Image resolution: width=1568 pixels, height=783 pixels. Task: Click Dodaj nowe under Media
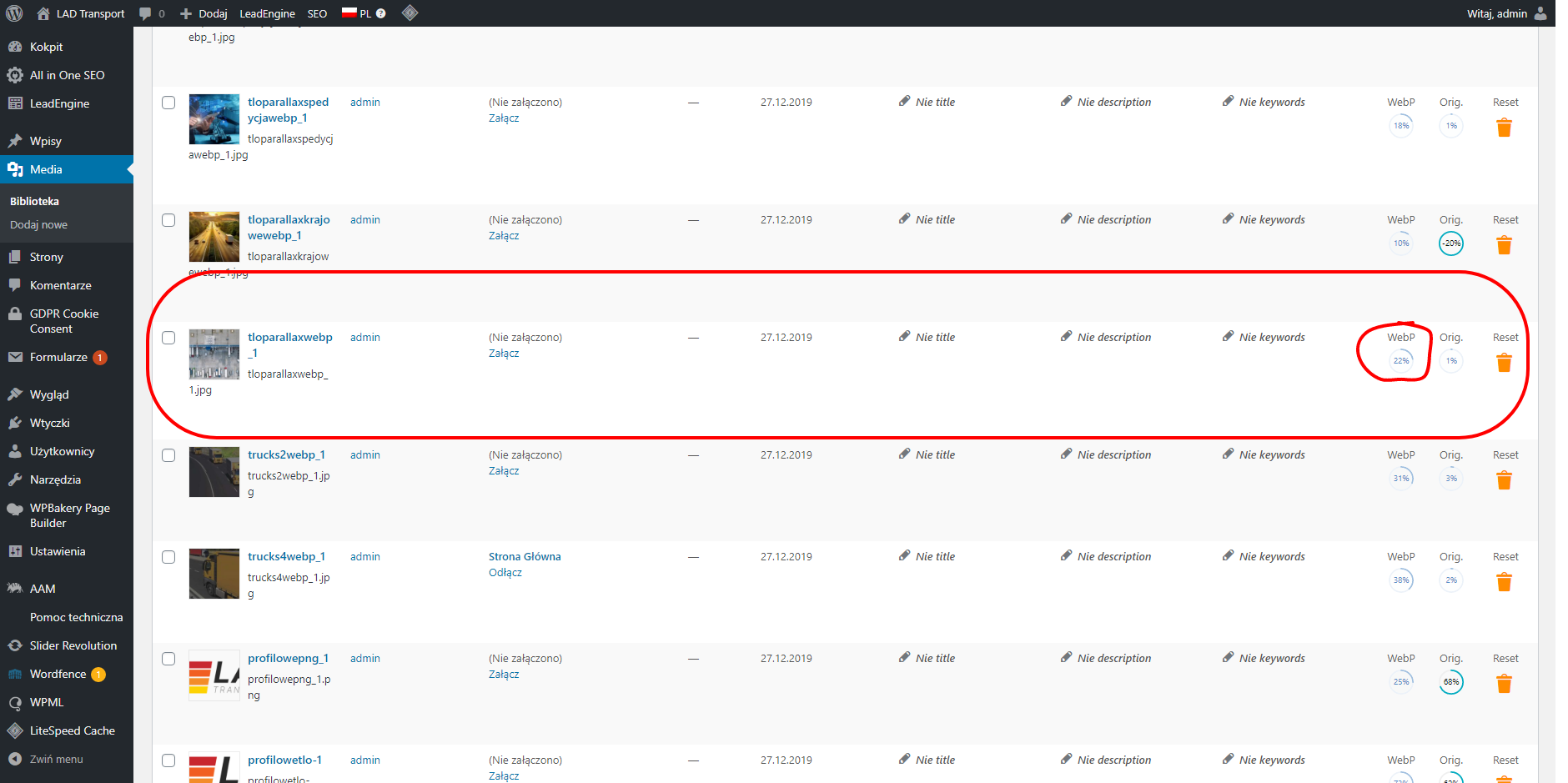38,224
